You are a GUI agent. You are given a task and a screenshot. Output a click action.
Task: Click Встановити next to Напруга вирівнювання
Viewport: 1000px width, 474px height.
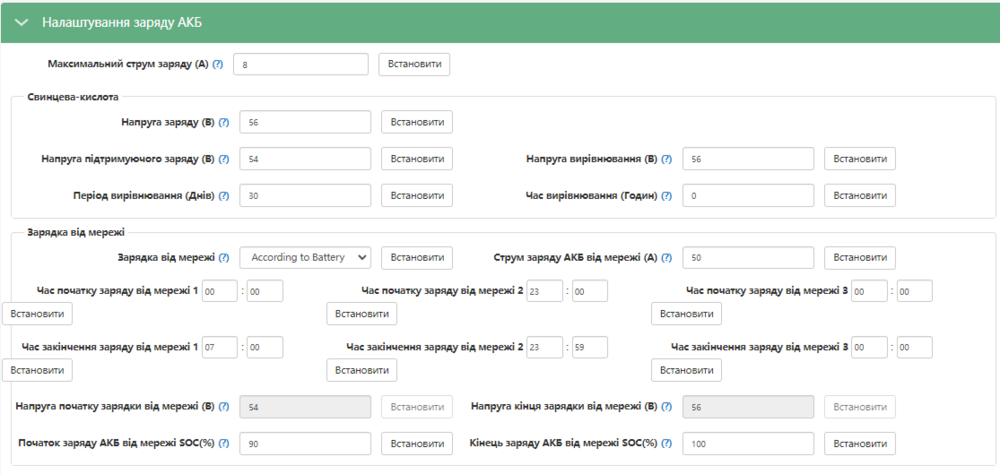(x=859, y=159)
